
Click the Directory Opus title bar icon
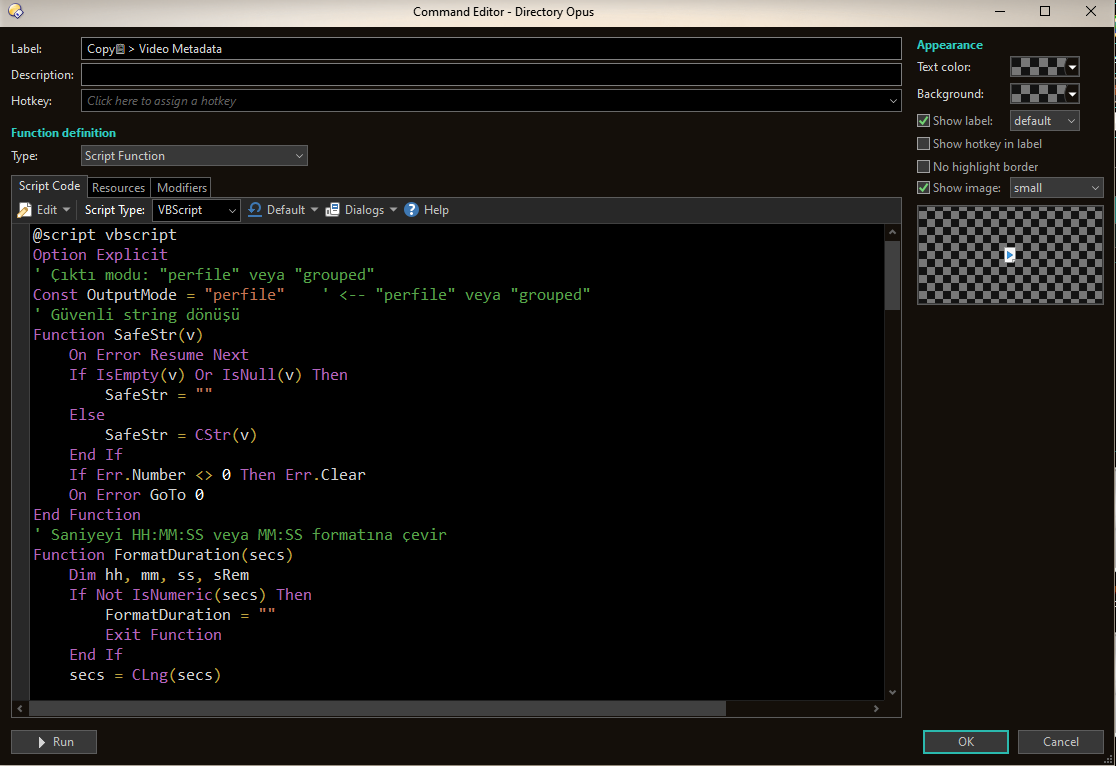[15, 11]
